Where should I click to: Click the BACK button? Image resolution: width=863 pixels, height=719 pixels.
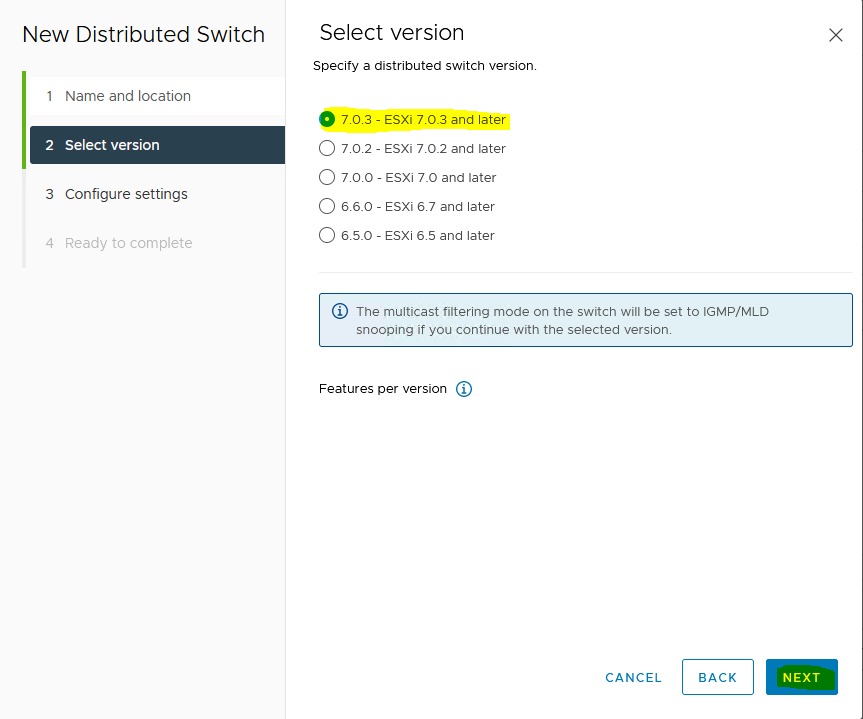717,677
